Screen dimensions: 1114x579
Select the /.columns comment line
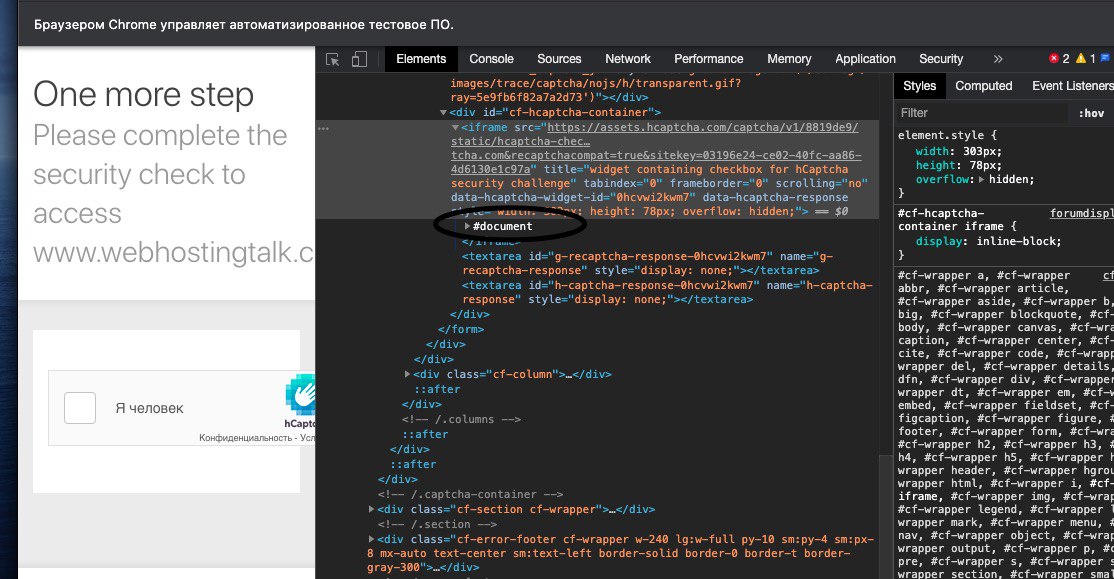(x=461, y=419)
